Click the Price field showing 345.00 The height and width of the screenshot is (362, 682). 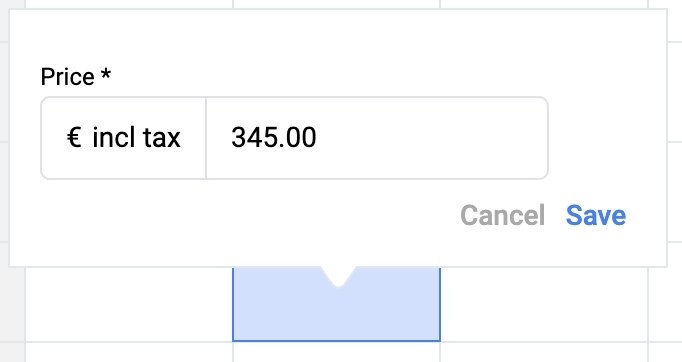point(377,137)
